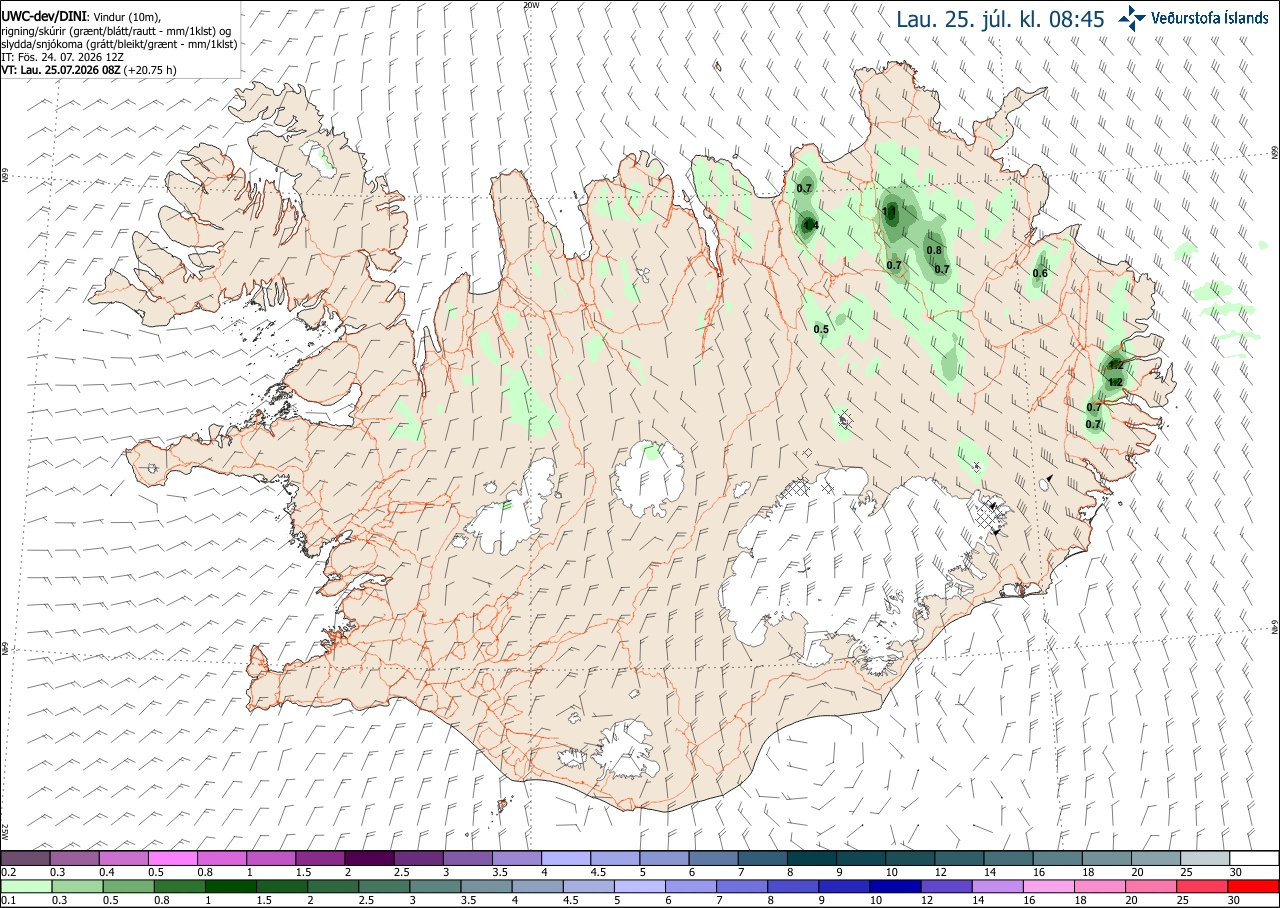Pick the dusky mauve swatch between 0.2 and 0.3
This screenshot has height=908, width=1280.
(x=25, y=858)
